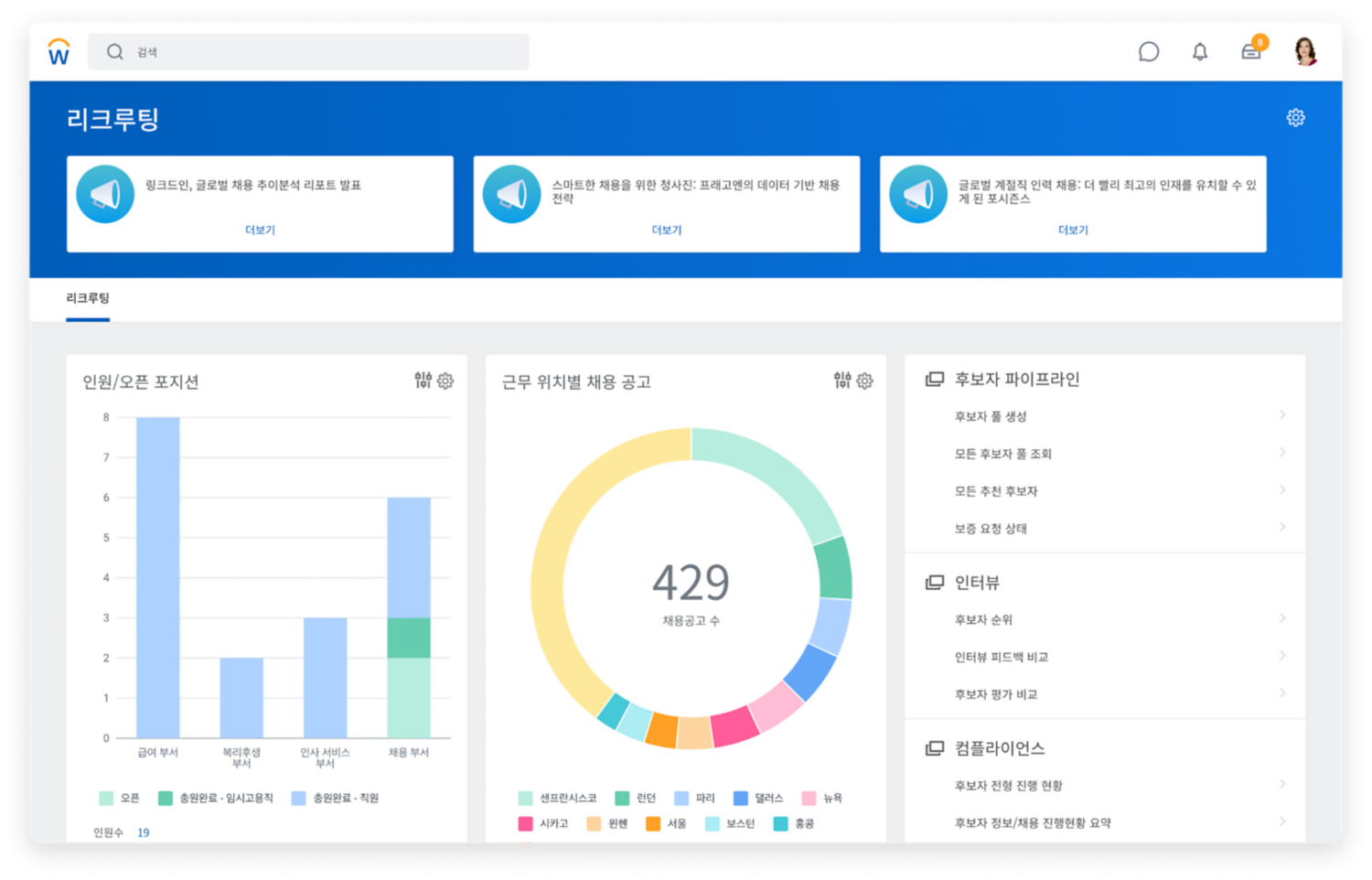Click the 컴플라이언스 section icon
1372x880 pixels.
pos(934,748)
